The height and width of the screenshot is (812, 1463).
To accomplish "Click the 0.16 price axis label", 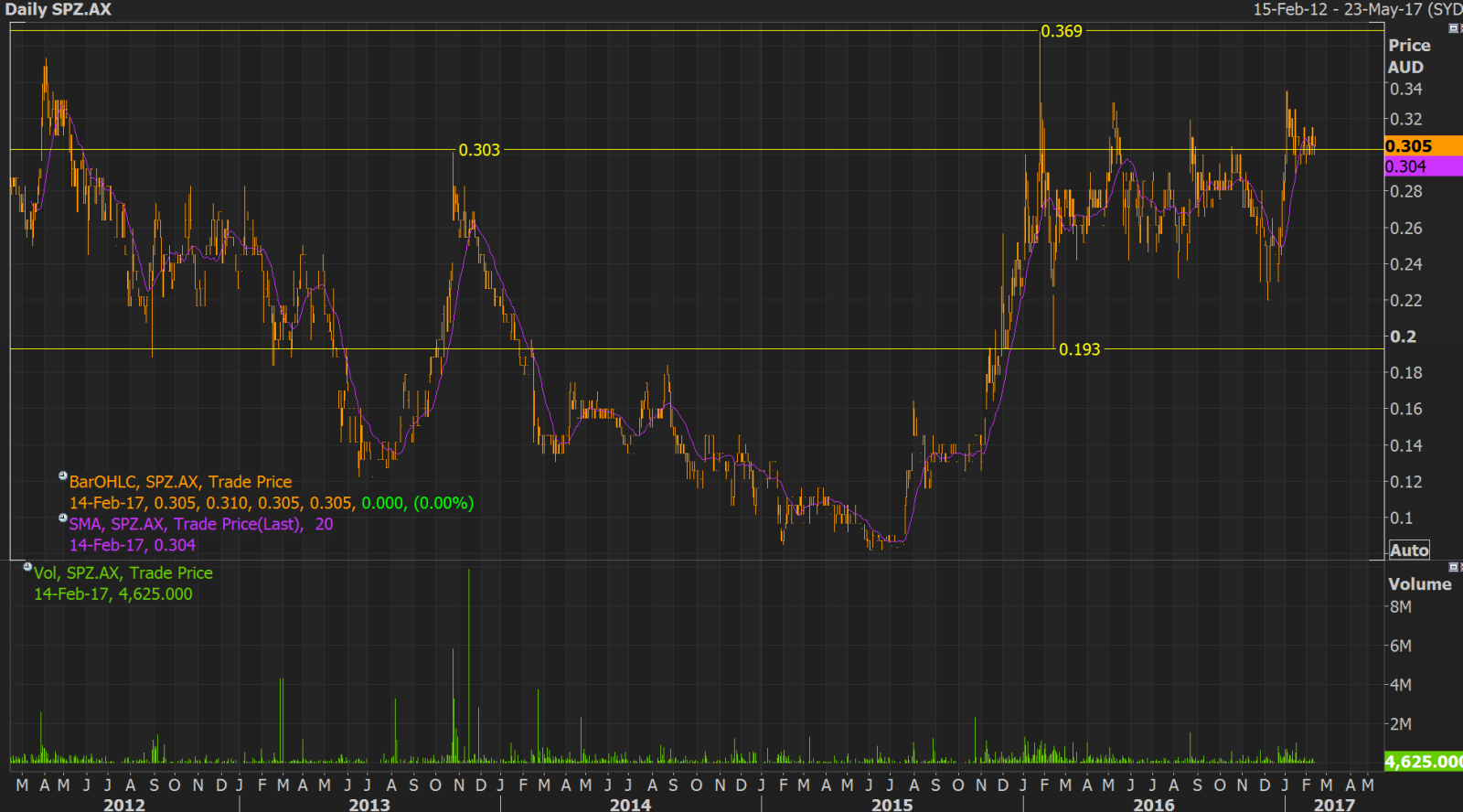I will (1406, 410).
